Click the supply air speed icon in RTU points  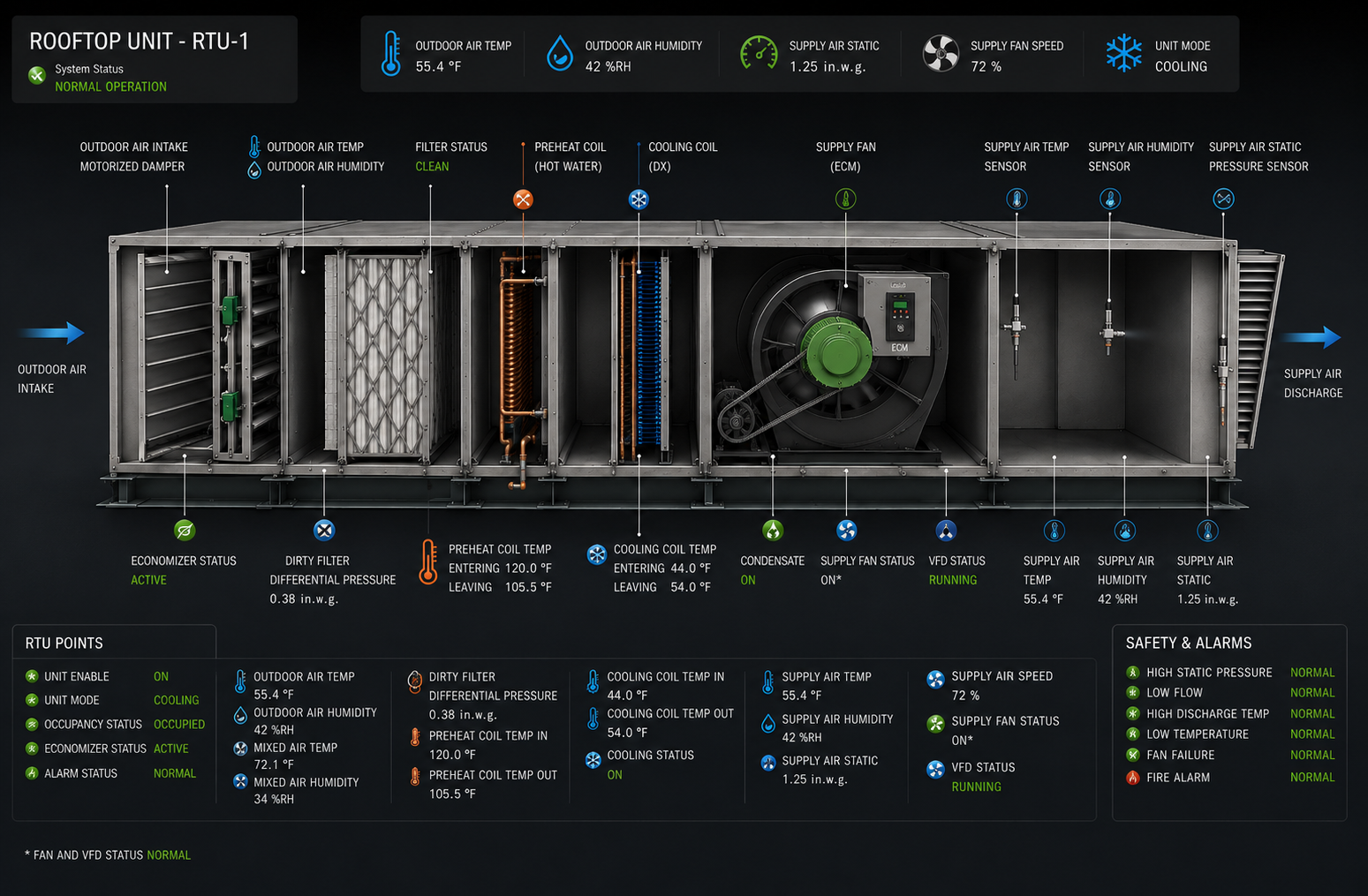pos(935,679)
